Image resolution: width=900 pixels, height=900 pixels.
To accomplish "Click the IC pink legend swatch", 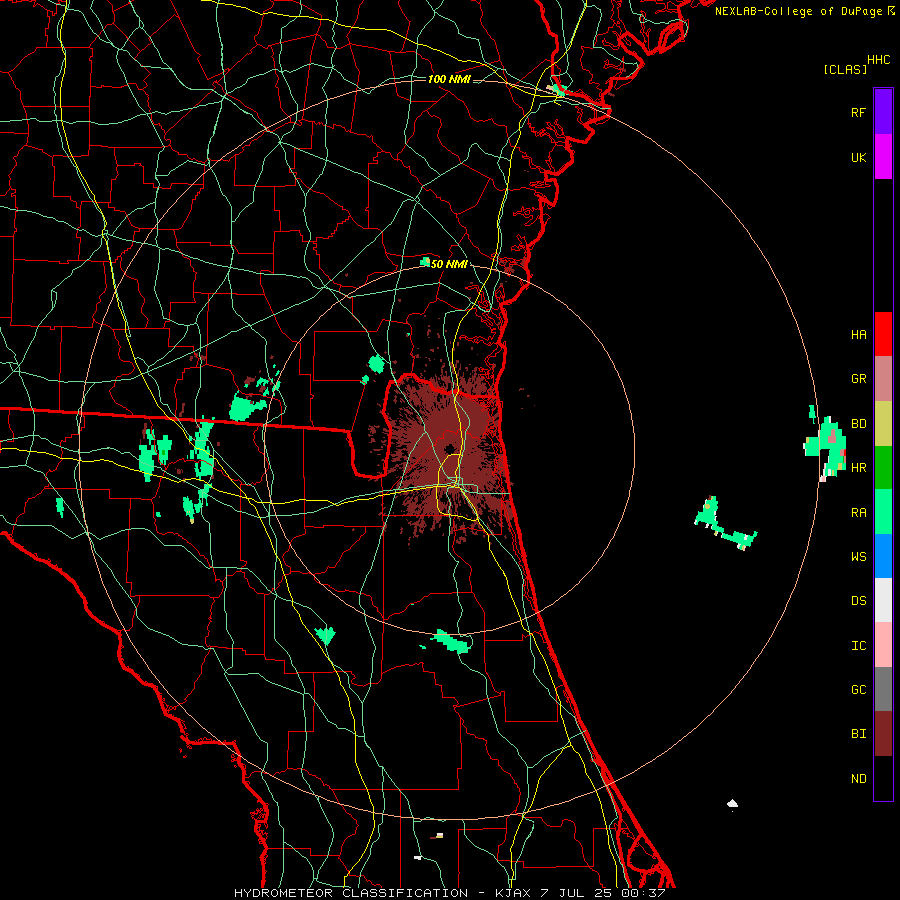I will pyautogui.click(x=883, y=645).
